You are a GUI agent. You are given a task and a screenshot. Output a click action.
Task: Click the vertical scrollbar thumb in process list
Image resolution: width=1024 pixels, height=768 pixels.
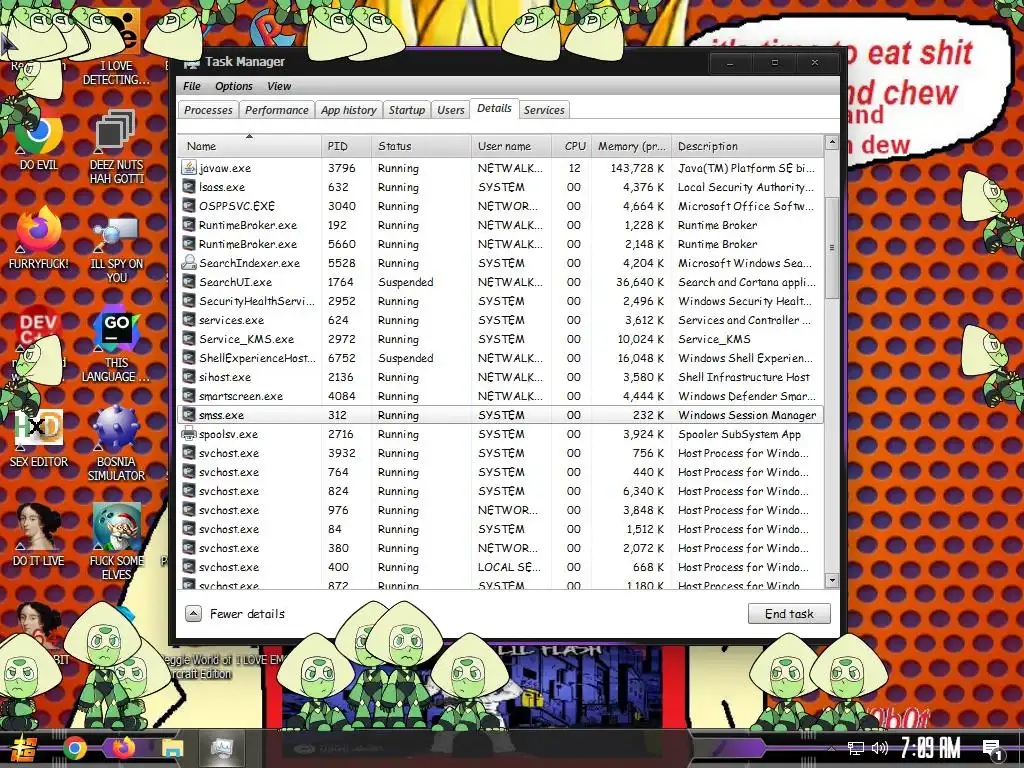point(831,248)
